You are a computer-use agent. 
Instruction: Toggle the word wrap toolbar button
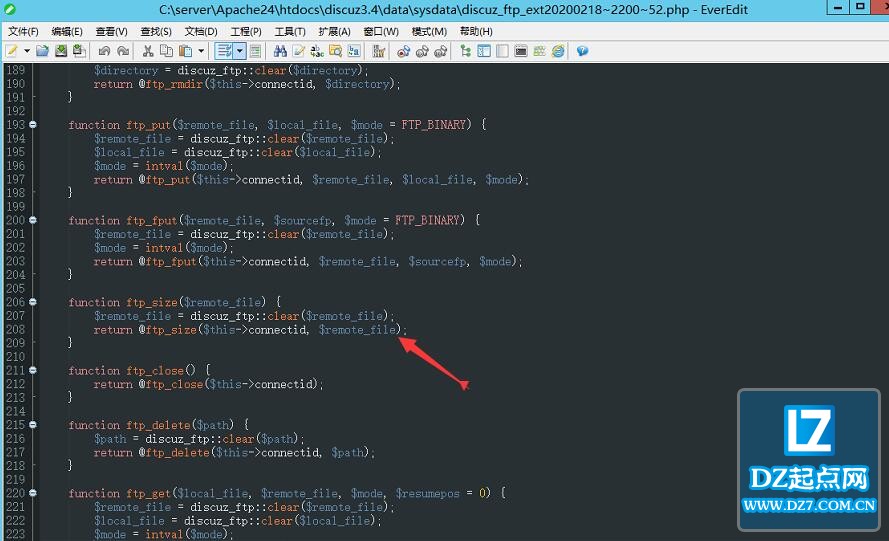pos(225,51)
